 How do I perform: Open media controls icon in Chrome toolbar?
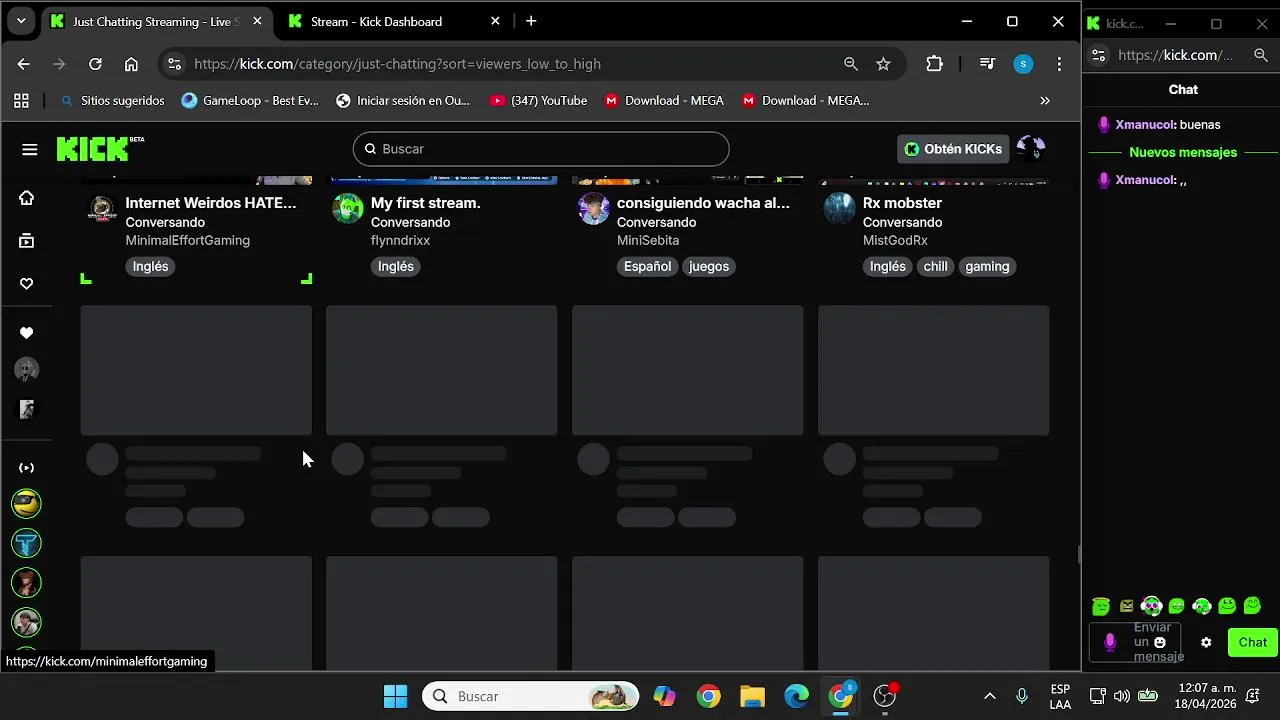pyautogui.click(x=987, y=64)
